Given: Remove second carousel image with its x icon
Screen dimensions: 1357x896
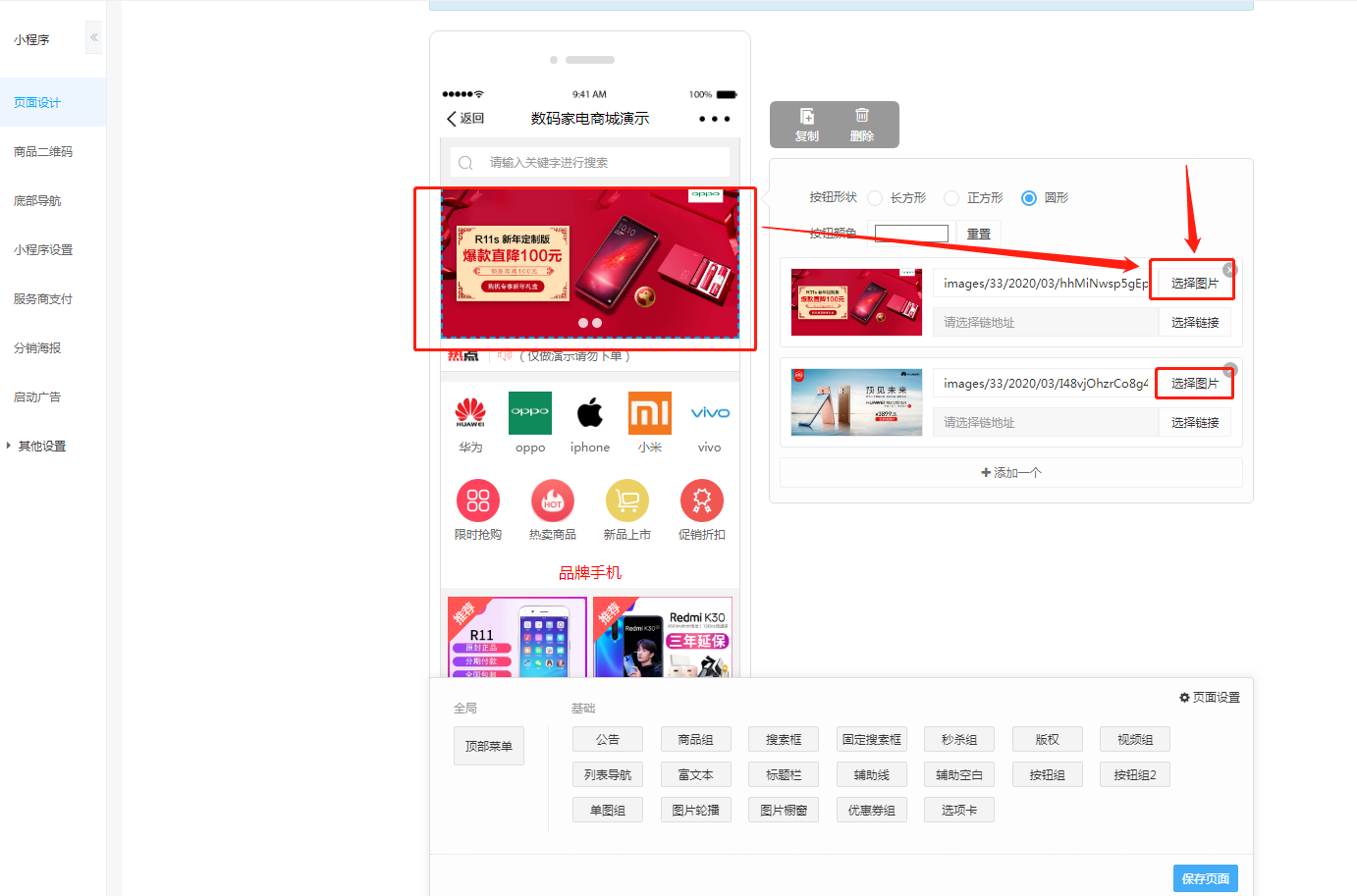Looking at the screenshot, I should tap(1230, 370).
